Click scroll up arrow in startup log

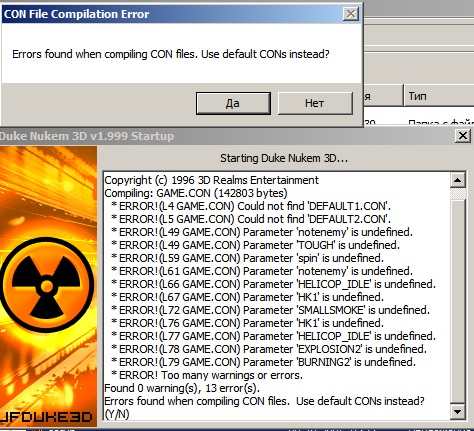point(457,180)
